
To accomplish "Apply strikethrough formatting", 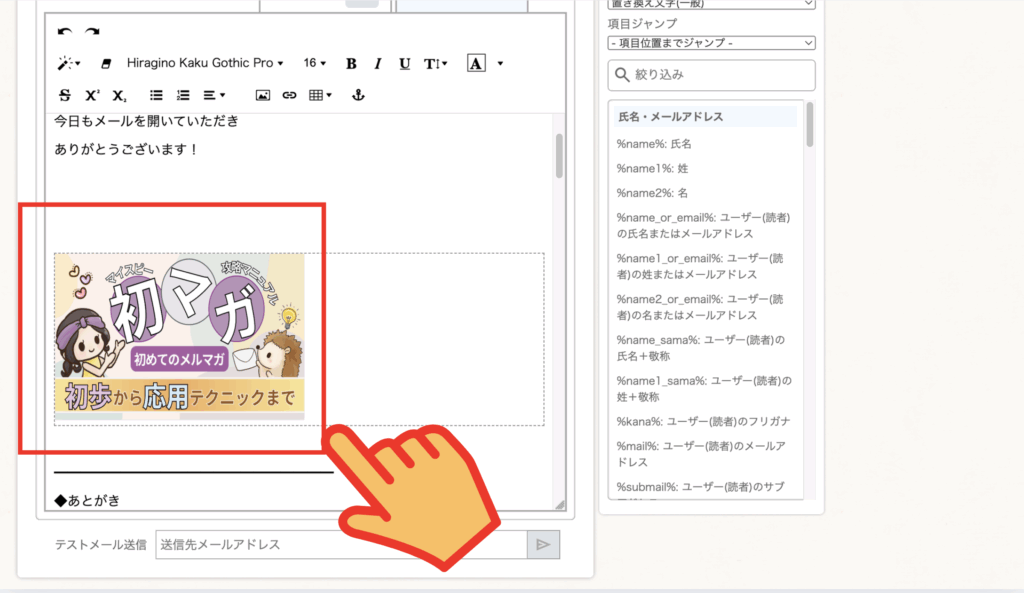I will coord(65,95).
